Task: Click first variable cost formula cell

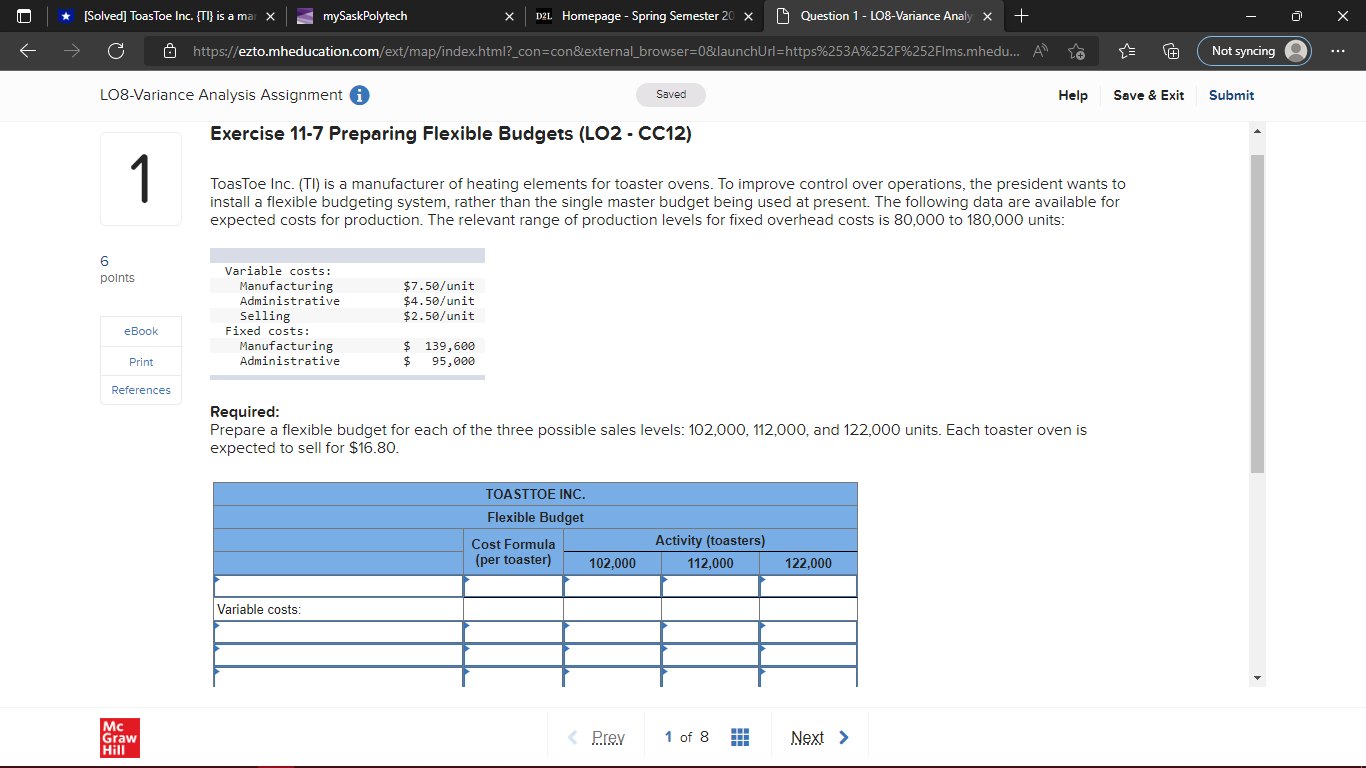Action: tap(513, 632)
